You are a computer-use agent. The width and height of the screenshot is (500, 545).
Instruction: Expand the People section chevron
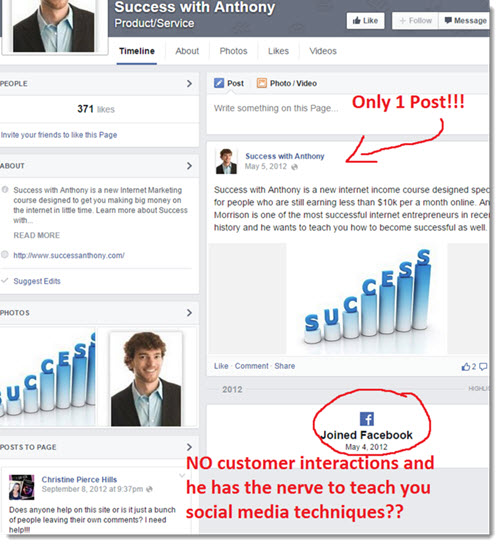click(x=189, y=83)
